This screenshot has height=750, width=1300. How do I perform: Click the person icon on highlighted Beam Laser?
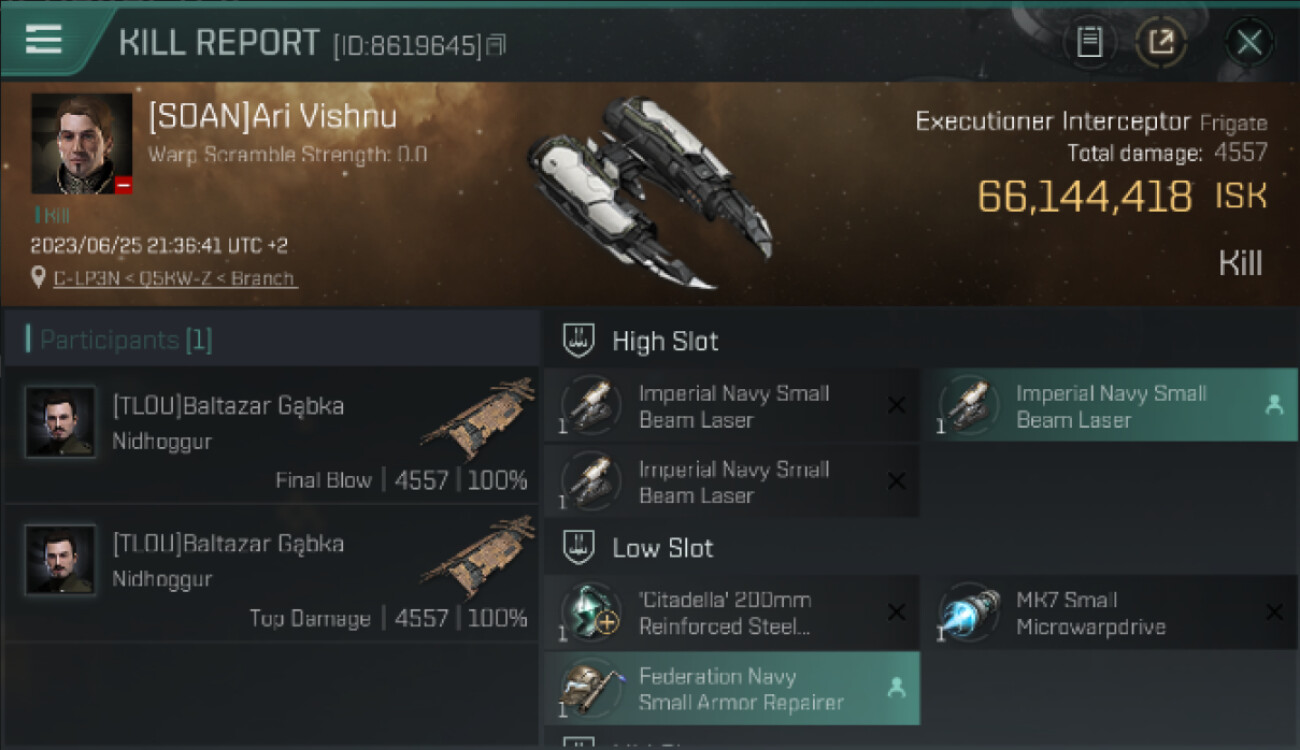click(x=1274, y=405)
